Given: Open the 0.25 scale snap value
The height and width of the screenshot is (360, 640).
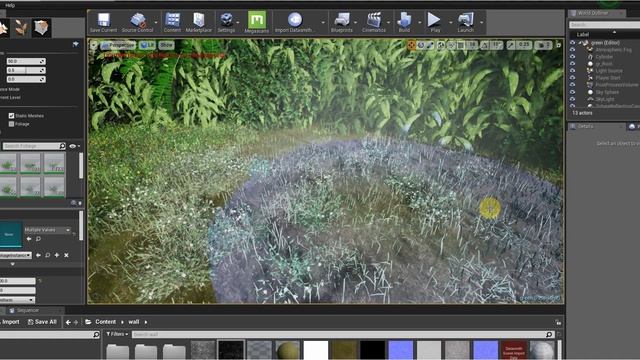Looking at the screenshot, I should coord(524,45).
